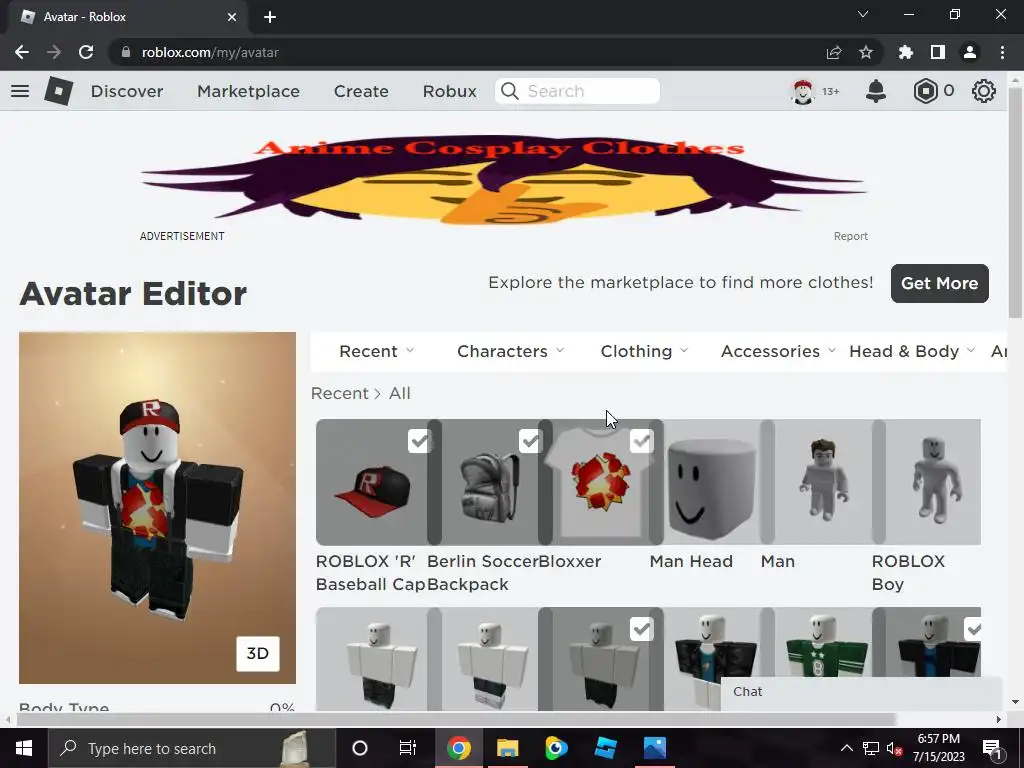The image size is (1024, 768).
Task: Open Create in top navigation
Action: tap(361, 91)
